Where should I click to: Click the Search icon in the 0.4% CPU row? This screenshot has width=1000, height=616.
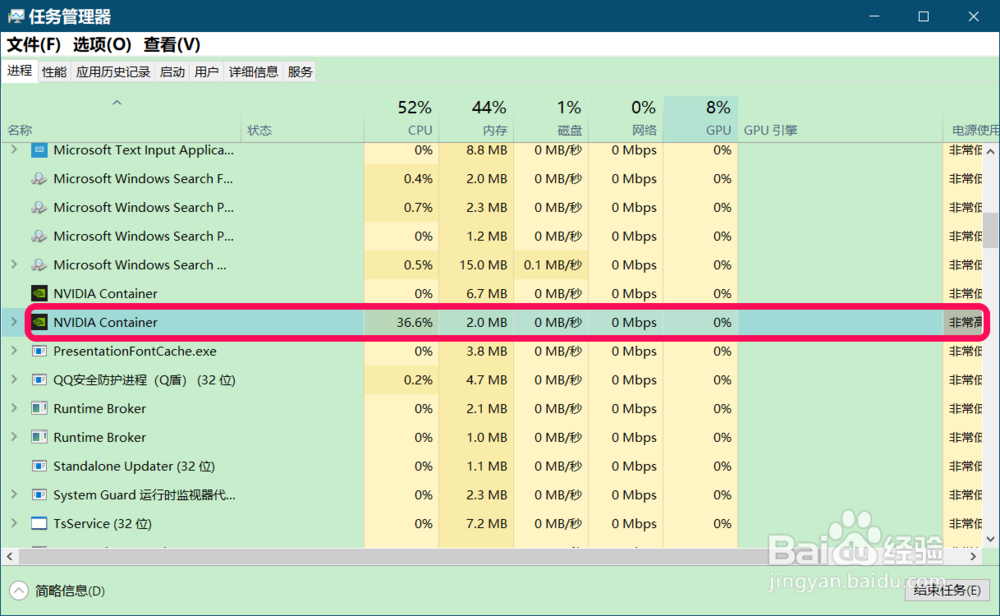point(39,179)
